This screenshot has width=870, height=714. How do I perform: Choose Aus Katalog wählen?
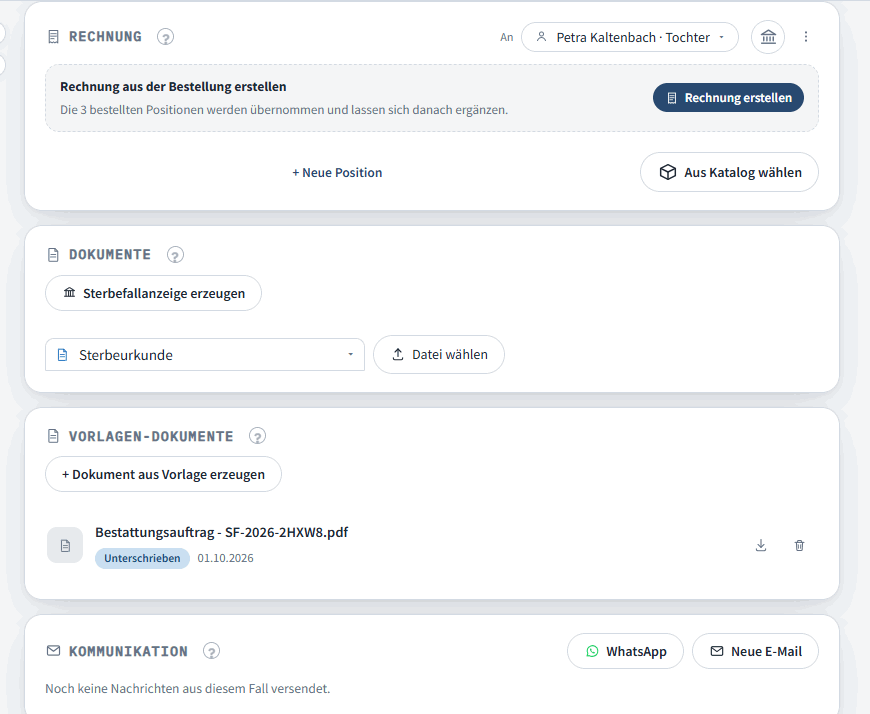[729, 173]
